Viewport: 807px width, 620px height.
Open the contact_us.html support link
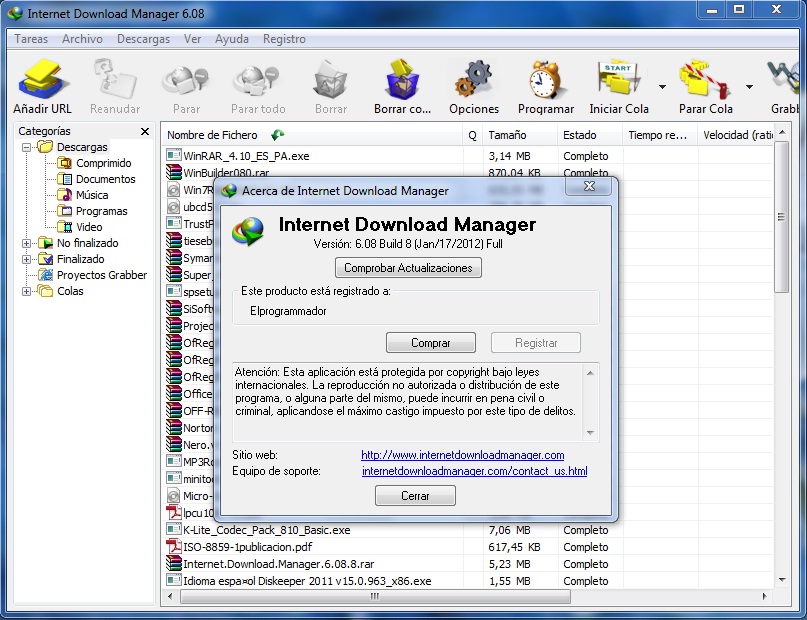click(475, 471)
